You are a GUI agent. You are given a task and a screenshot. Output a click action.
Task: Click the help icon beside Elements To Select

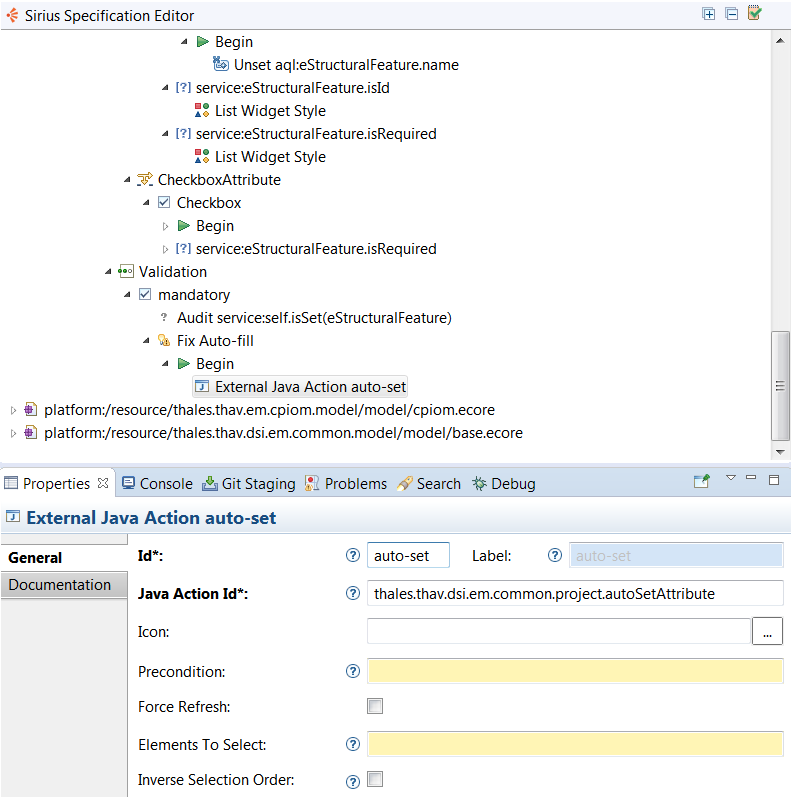click(353, 744)
